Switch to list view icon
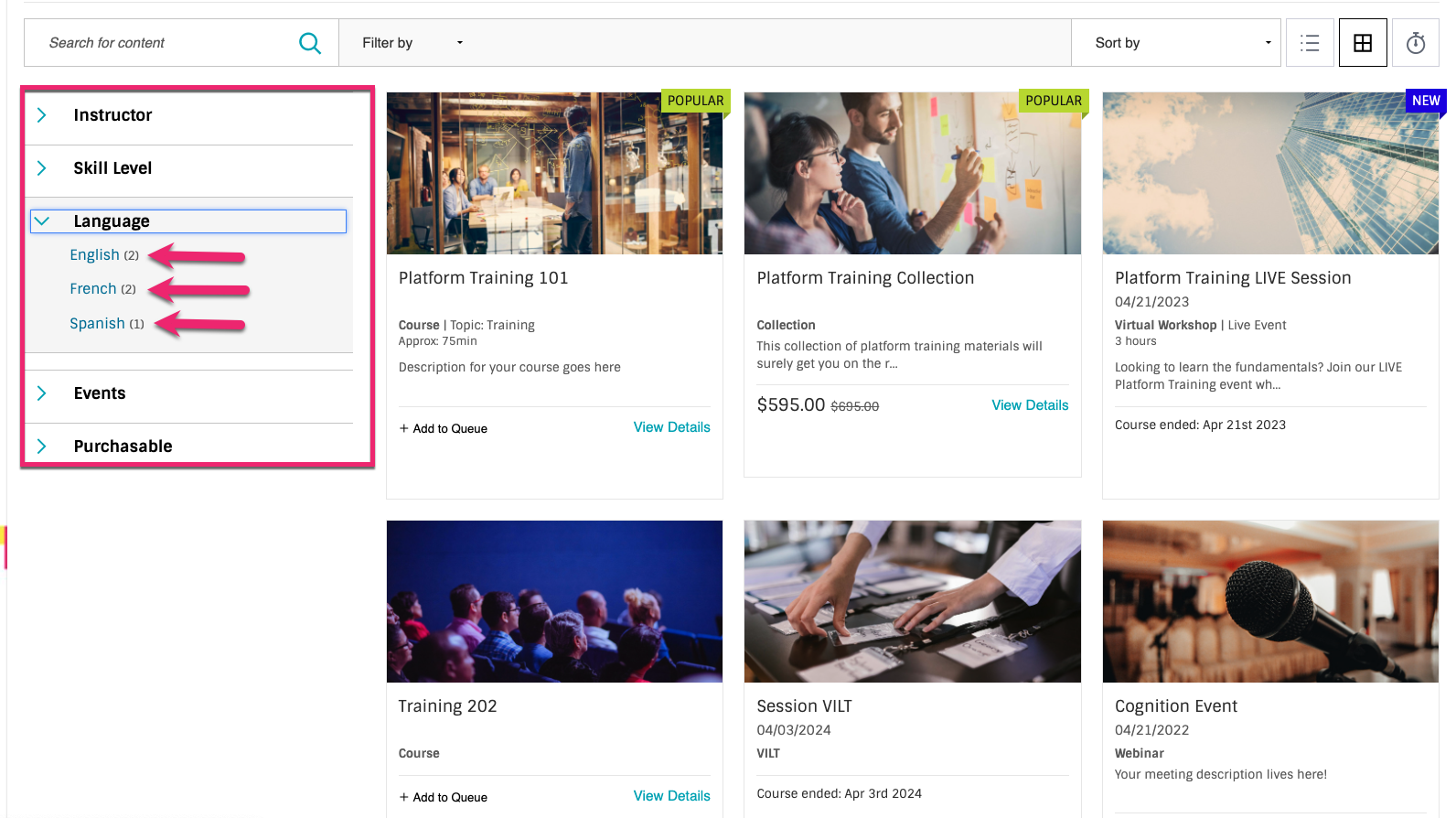This screenshot has width=1456, height=818. 1310,43
